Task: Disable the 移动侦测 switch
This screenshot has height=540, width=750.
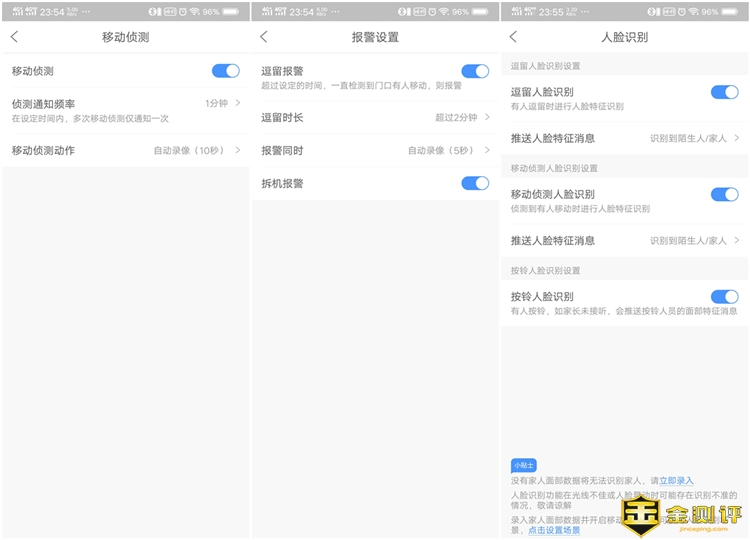Action: (x=225, y=71)
